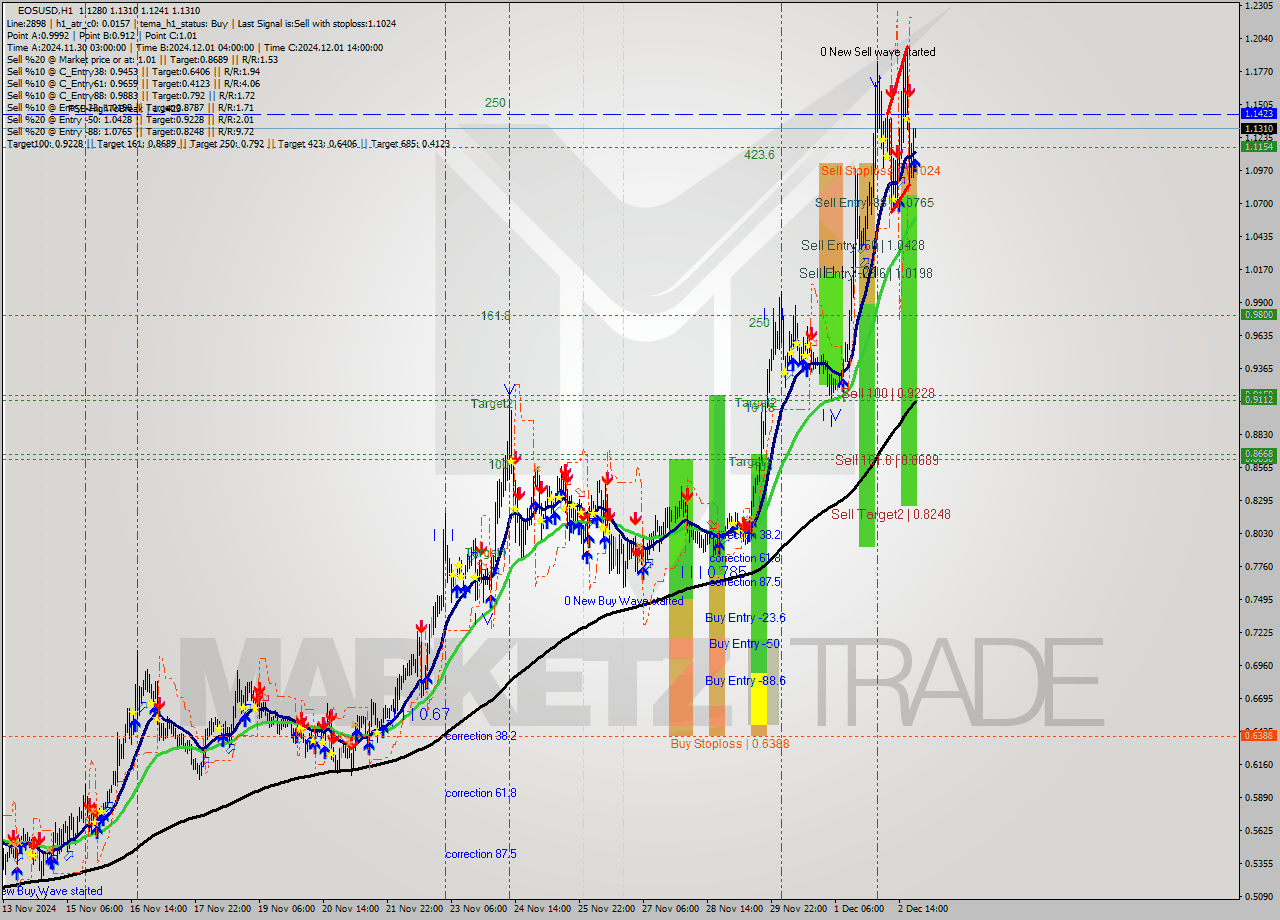
Task: Click the red 0.6388 price tag
Action: 1258,735
